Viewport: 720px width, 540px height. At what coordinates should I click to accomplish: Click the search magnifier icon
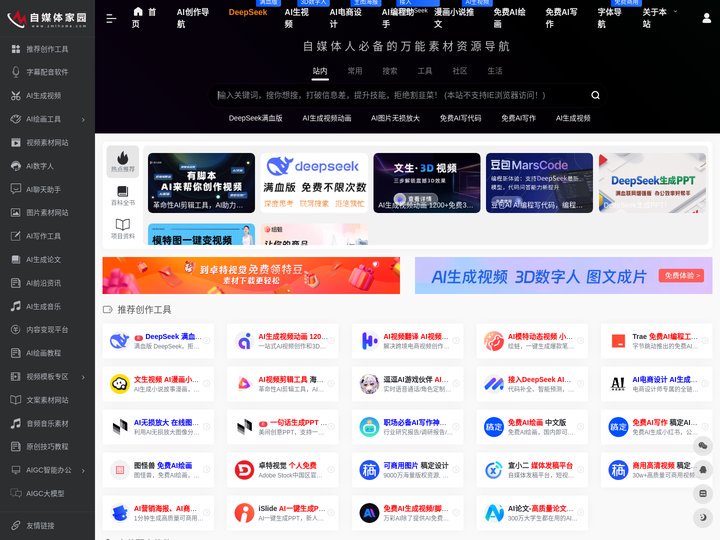[596, 95]
